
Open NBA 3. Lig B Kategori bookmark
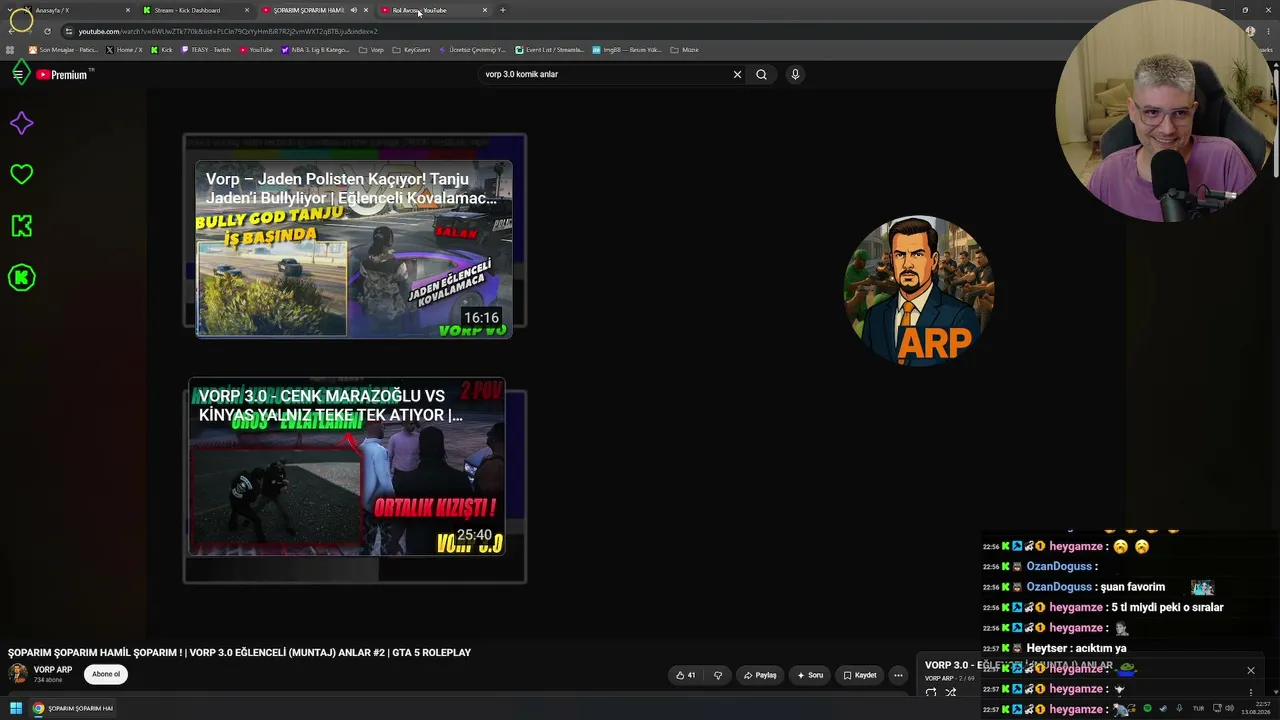(315, 50)
